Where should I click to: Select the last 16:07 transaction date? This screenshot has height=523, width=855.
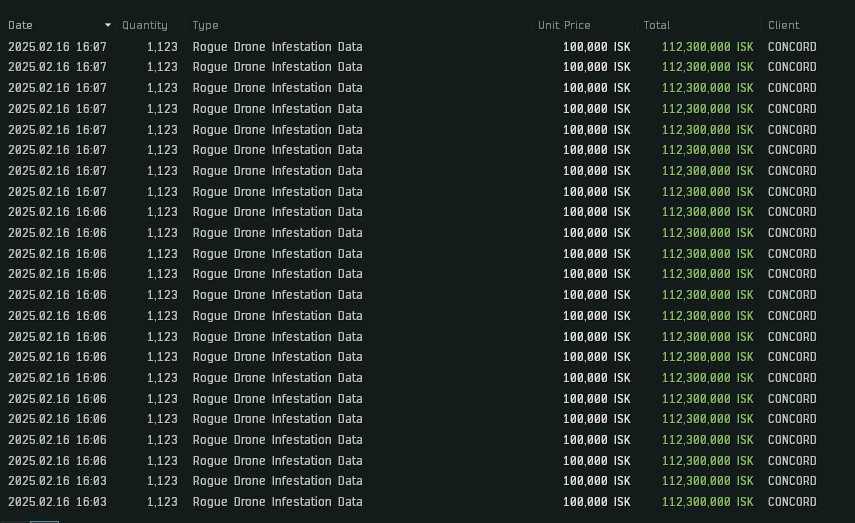tap(57, 192)
